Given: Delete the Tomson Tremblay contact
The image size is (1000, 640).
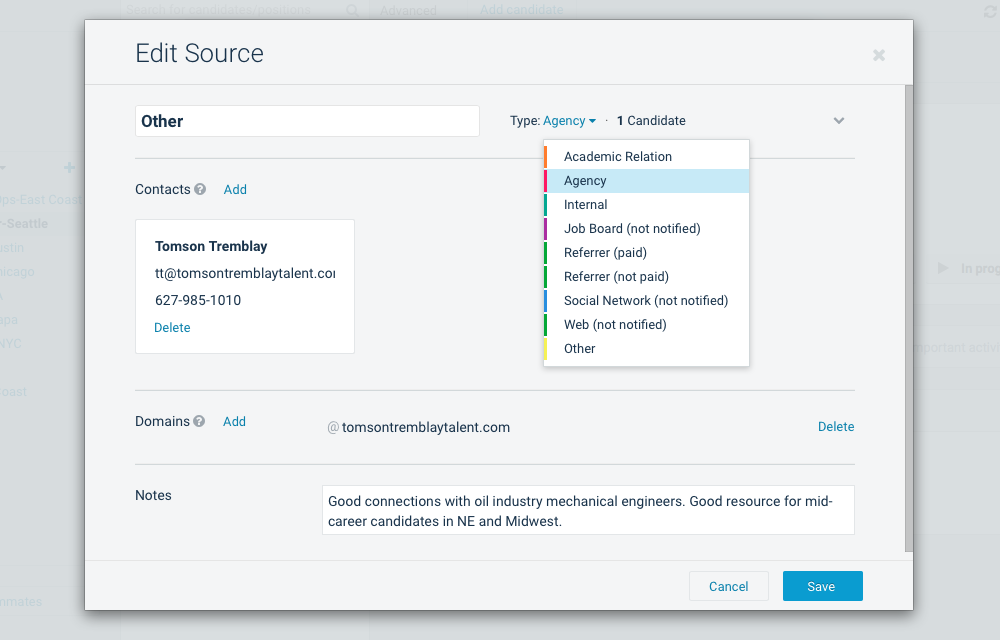Looking at the screenshot, I should click(172, 327).
